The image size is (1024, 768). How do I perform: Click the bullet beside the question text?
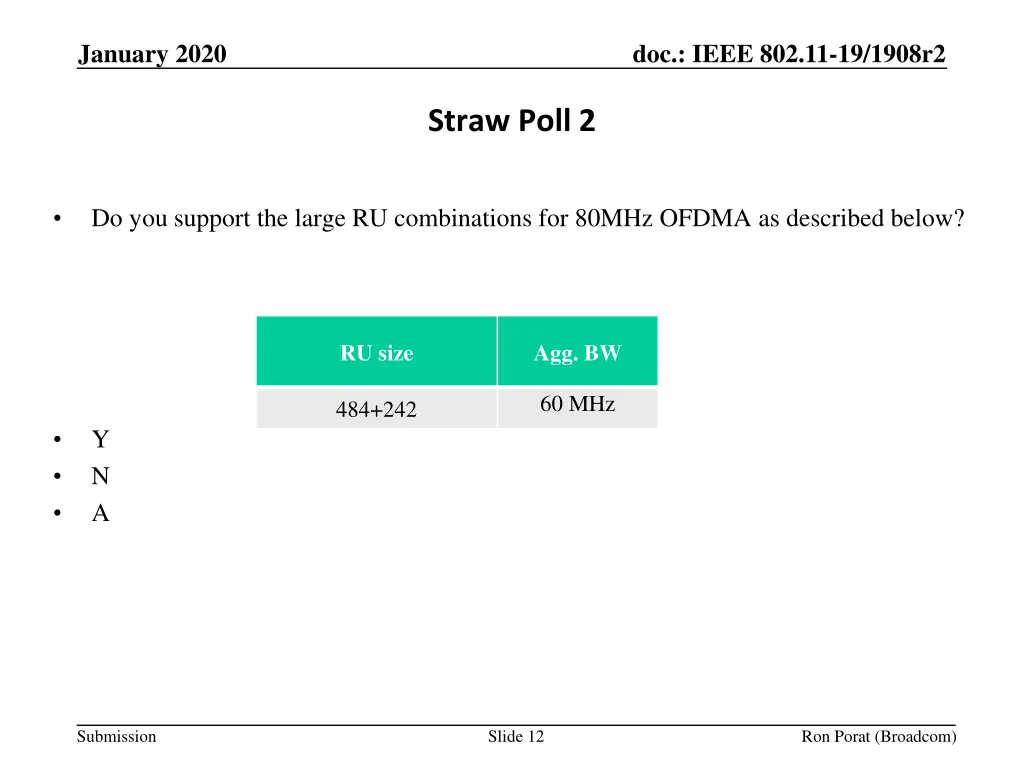click(61, 219)
